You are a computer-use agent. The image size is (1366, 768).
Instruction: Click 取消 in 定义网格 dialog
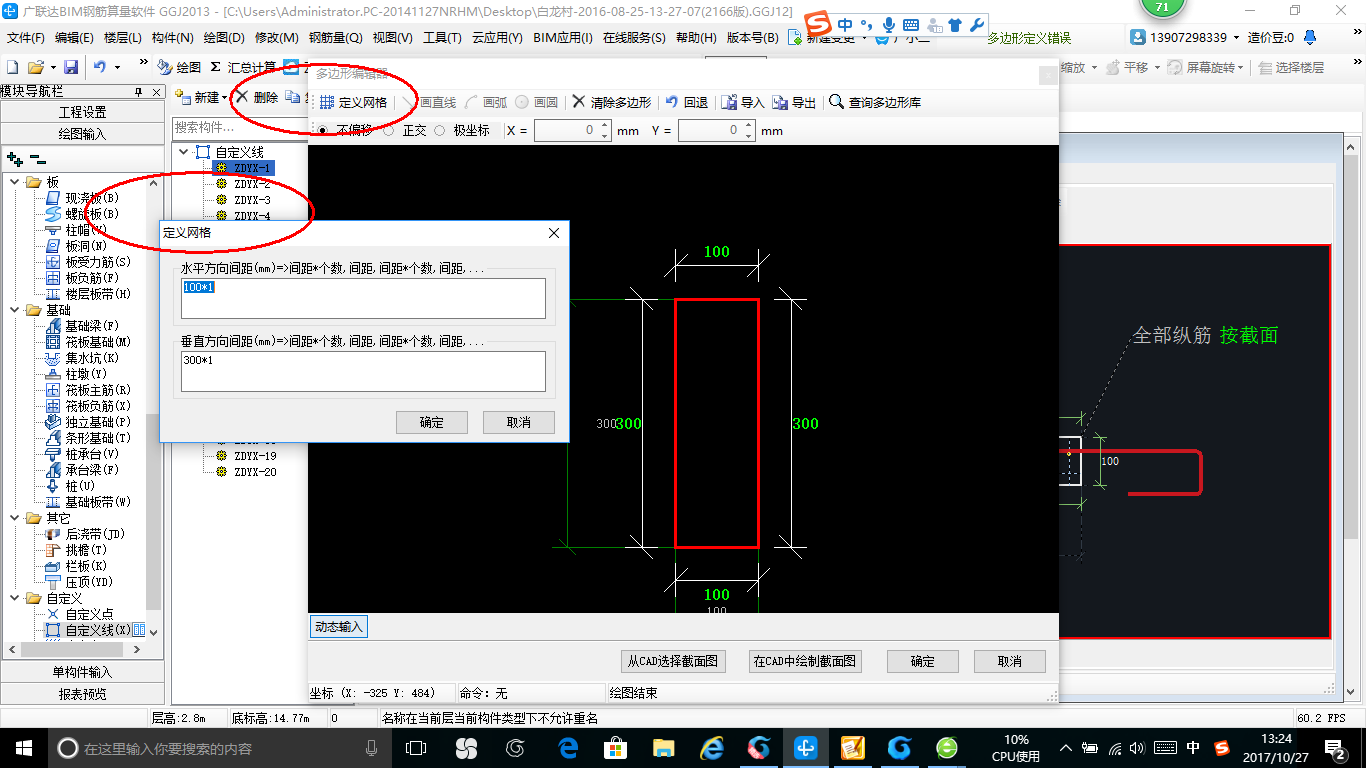click(519, 422)
